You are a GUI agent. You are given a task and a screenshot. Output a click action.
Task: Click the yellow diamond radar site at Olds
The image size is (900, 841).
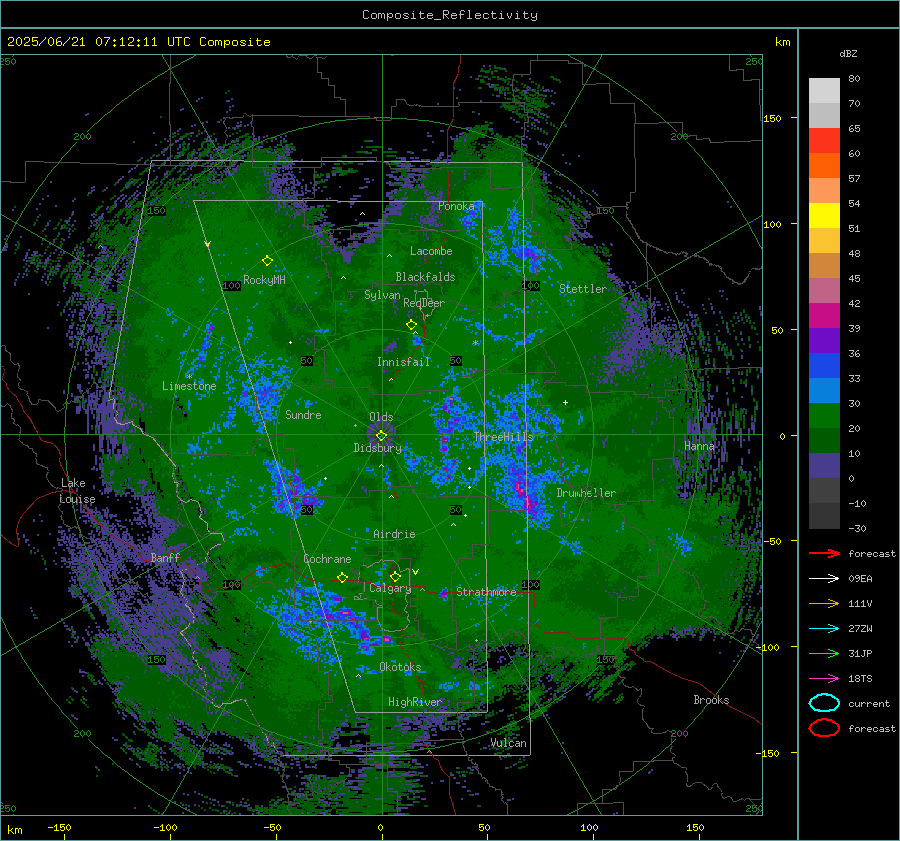point(381,436)
